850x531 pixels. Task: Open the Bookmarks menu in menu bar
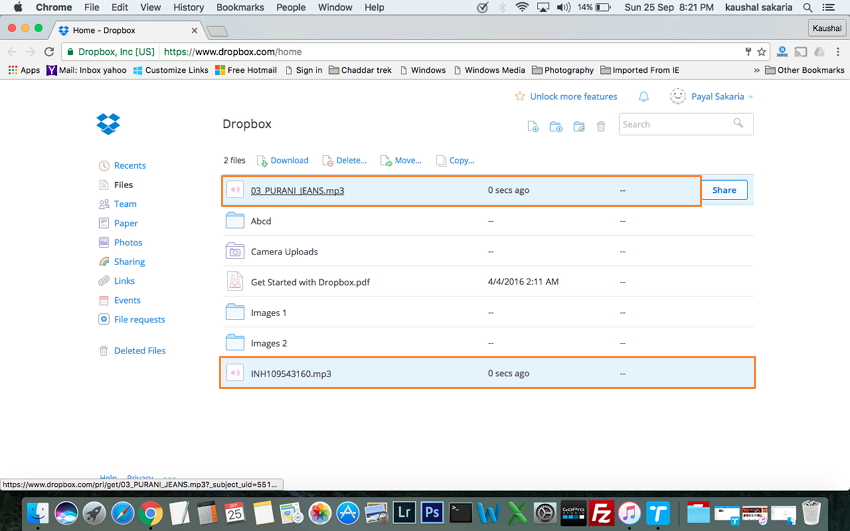pos(240,7)
